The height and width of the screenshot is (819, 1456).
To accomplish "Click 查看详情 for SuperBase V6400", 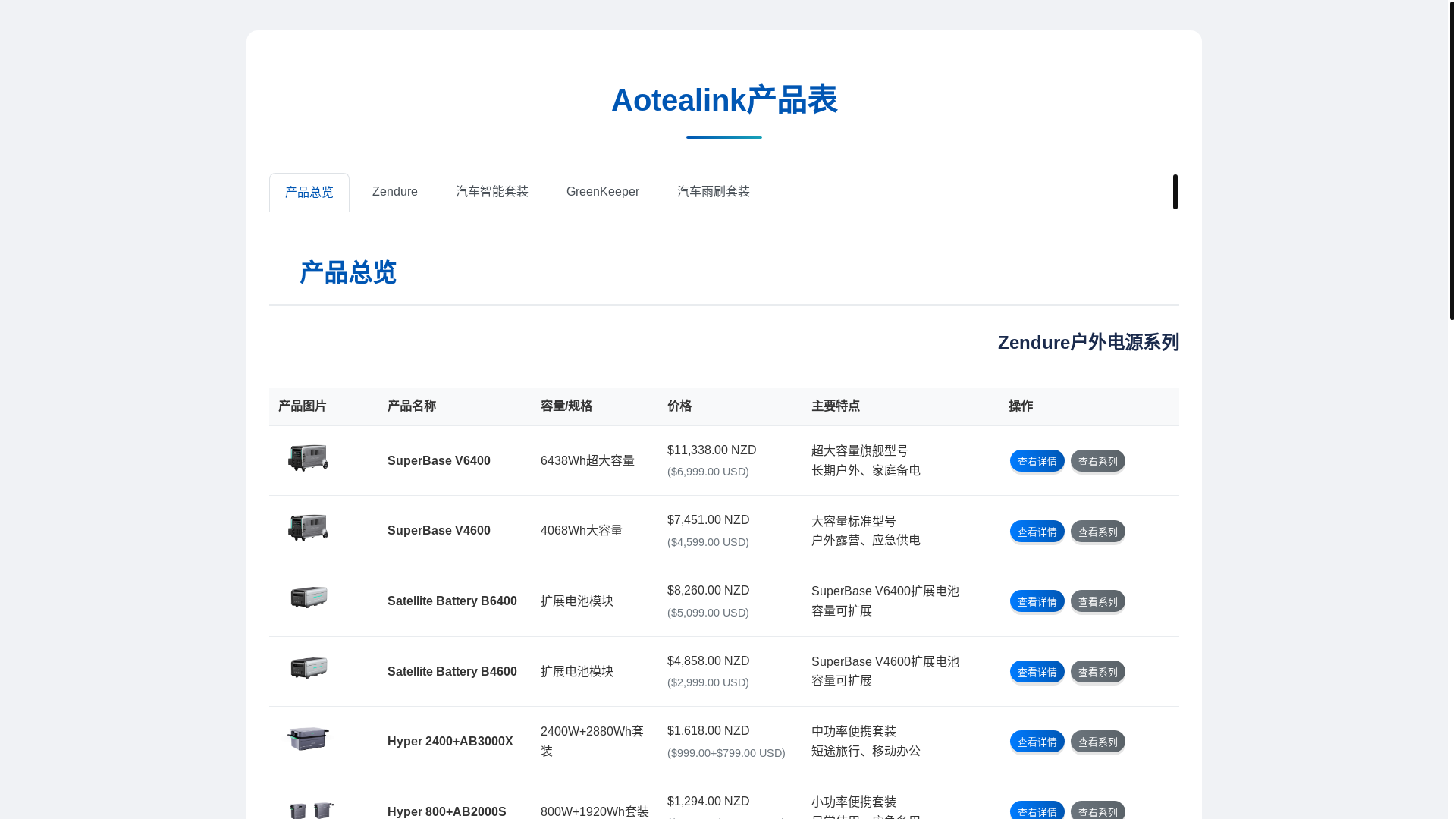I will pos(1037,461).
